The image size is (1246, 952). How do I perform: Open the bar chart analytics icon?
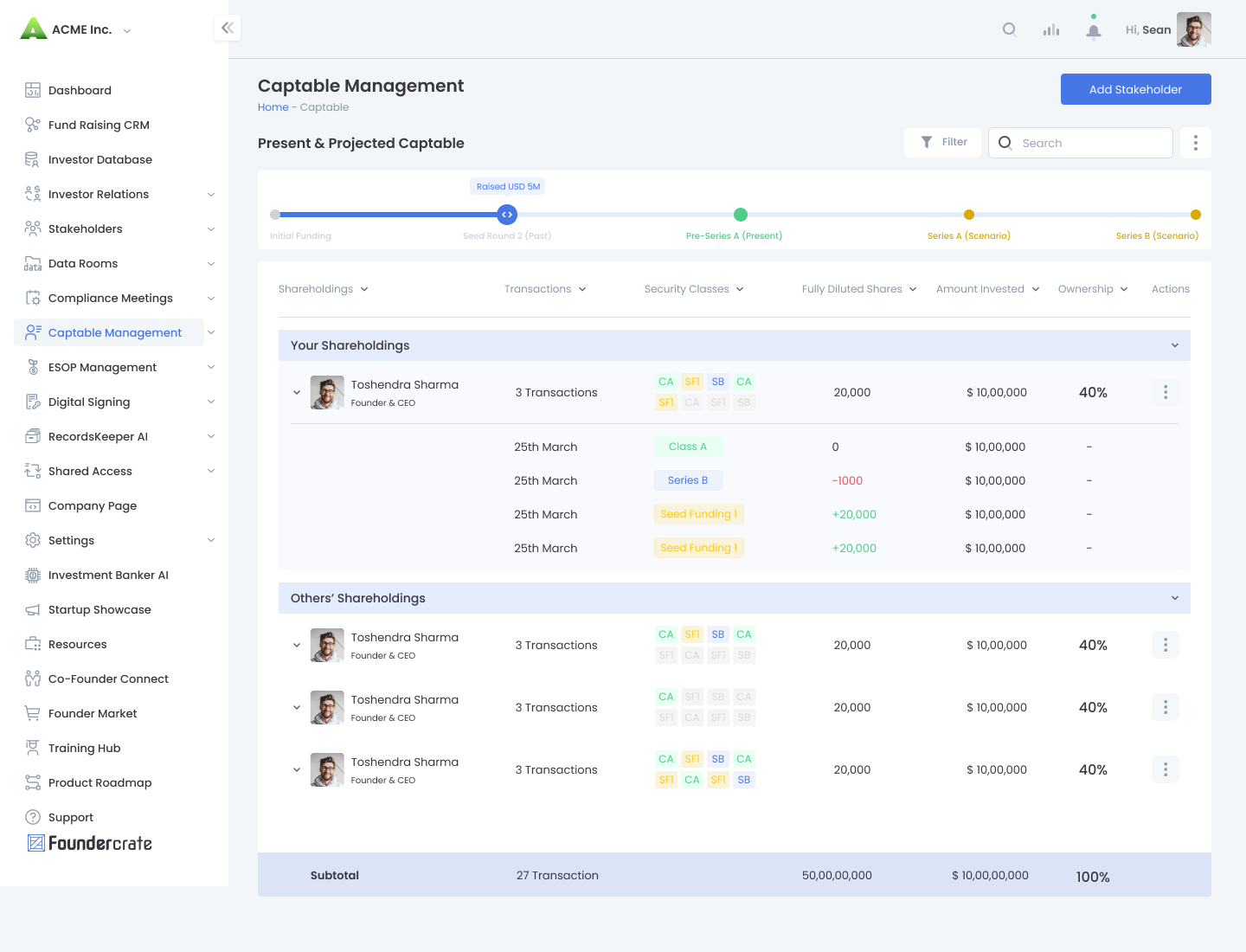pyautogui.click(x=1051, y=29)
